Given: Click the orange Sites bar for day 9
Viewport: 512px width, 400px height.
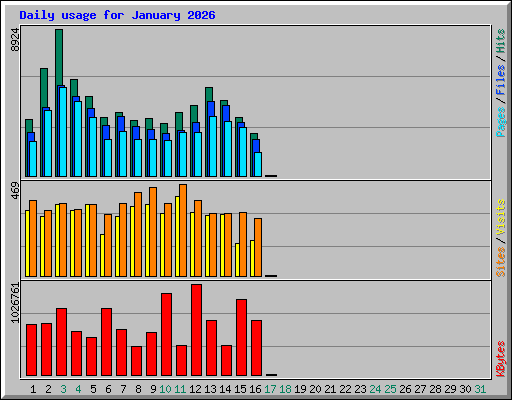Looking at the screenshot, I should point(153,232).
